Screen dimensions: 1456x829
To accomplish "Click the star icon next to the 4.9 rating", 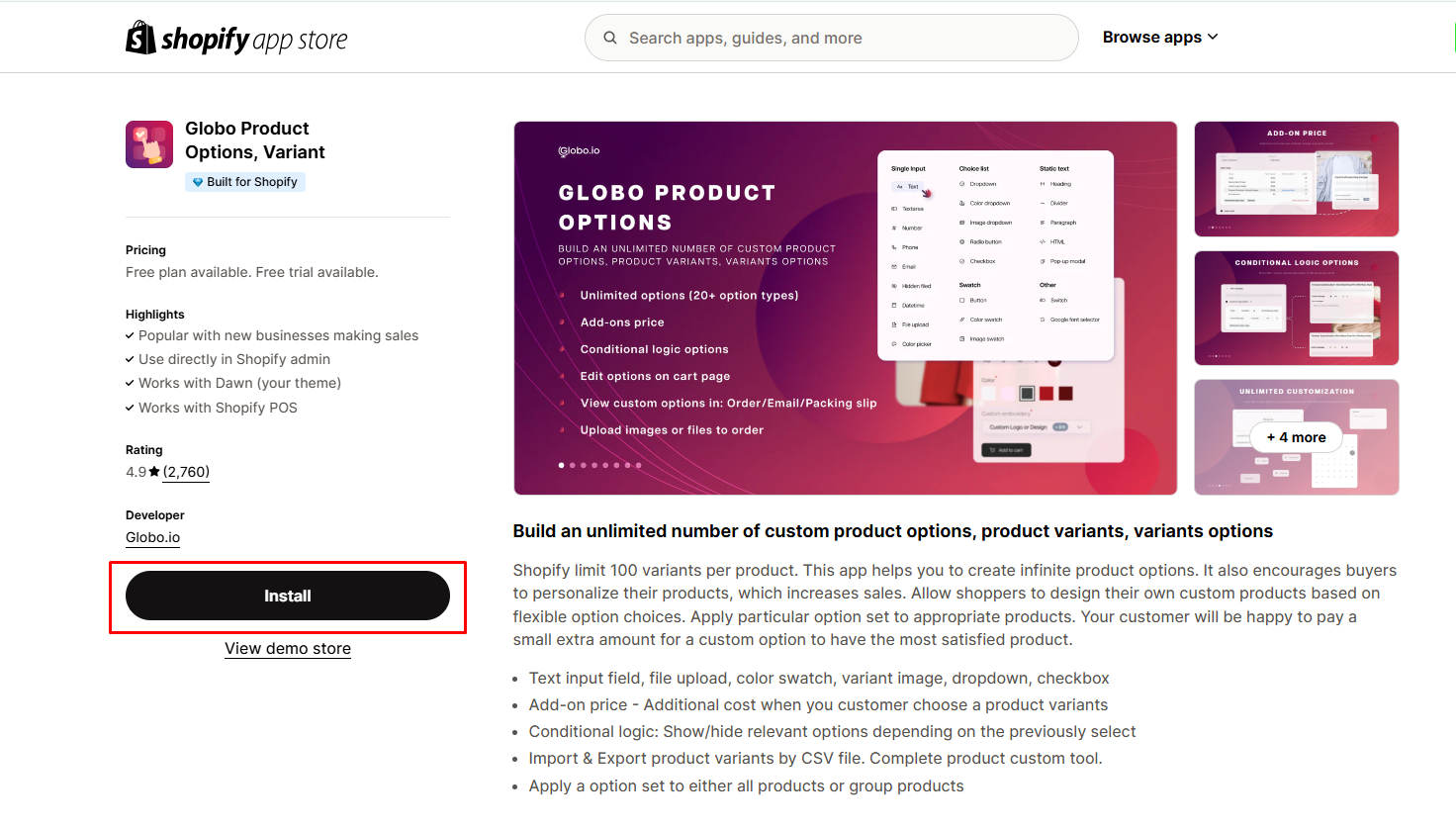I will (154, 472).
